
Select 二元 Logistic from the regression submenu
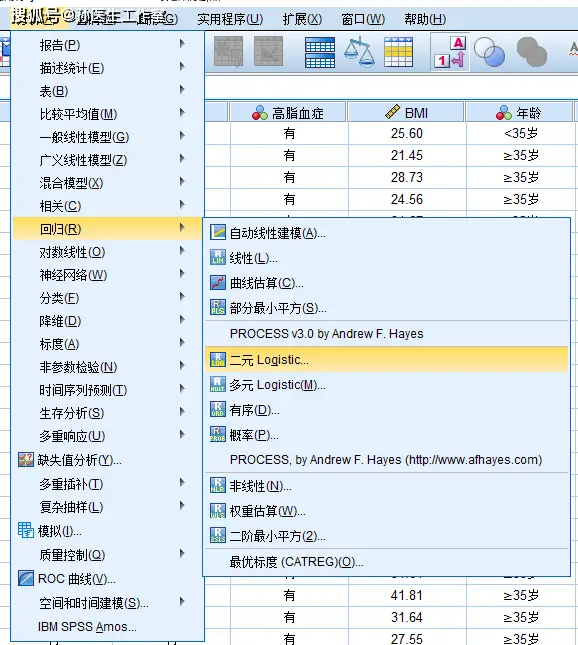(386, 360)
